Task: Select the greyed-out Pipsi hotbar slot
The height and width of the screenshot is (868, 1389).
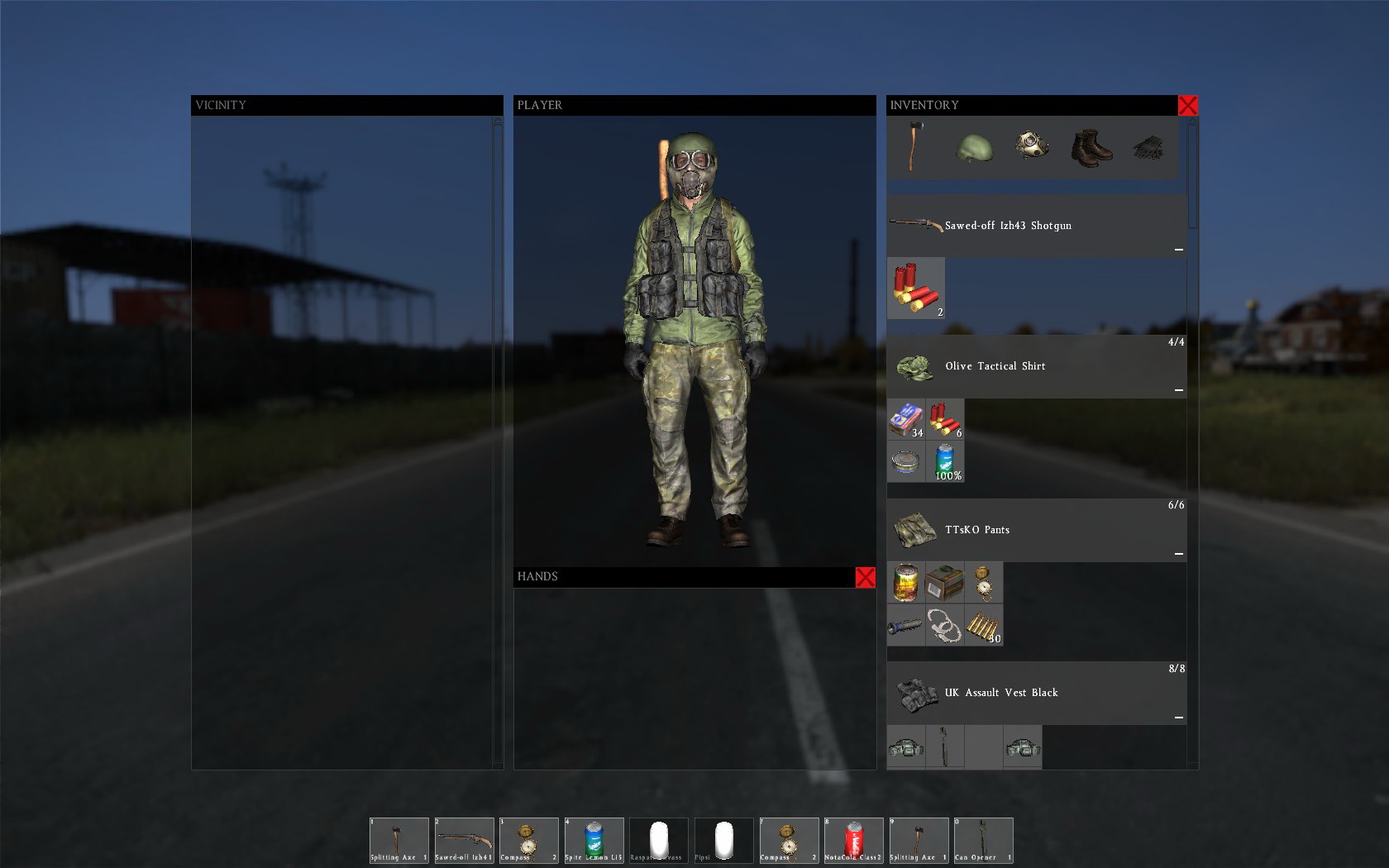Action: tap(724, 841)
